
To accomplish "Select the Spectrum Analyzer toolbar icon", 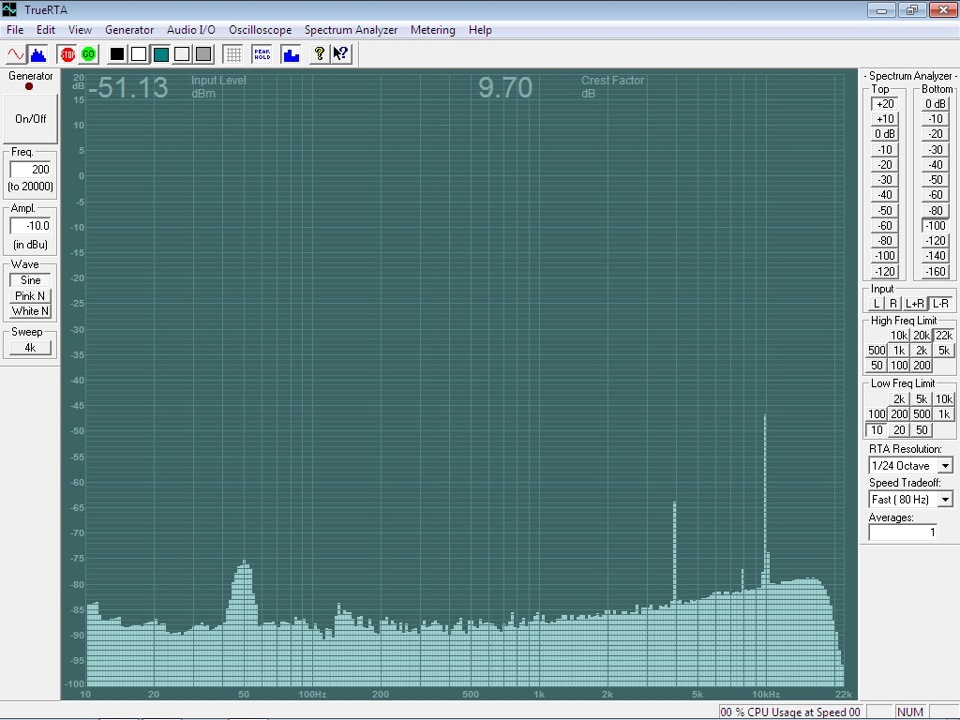I will (x=38, y=54).
